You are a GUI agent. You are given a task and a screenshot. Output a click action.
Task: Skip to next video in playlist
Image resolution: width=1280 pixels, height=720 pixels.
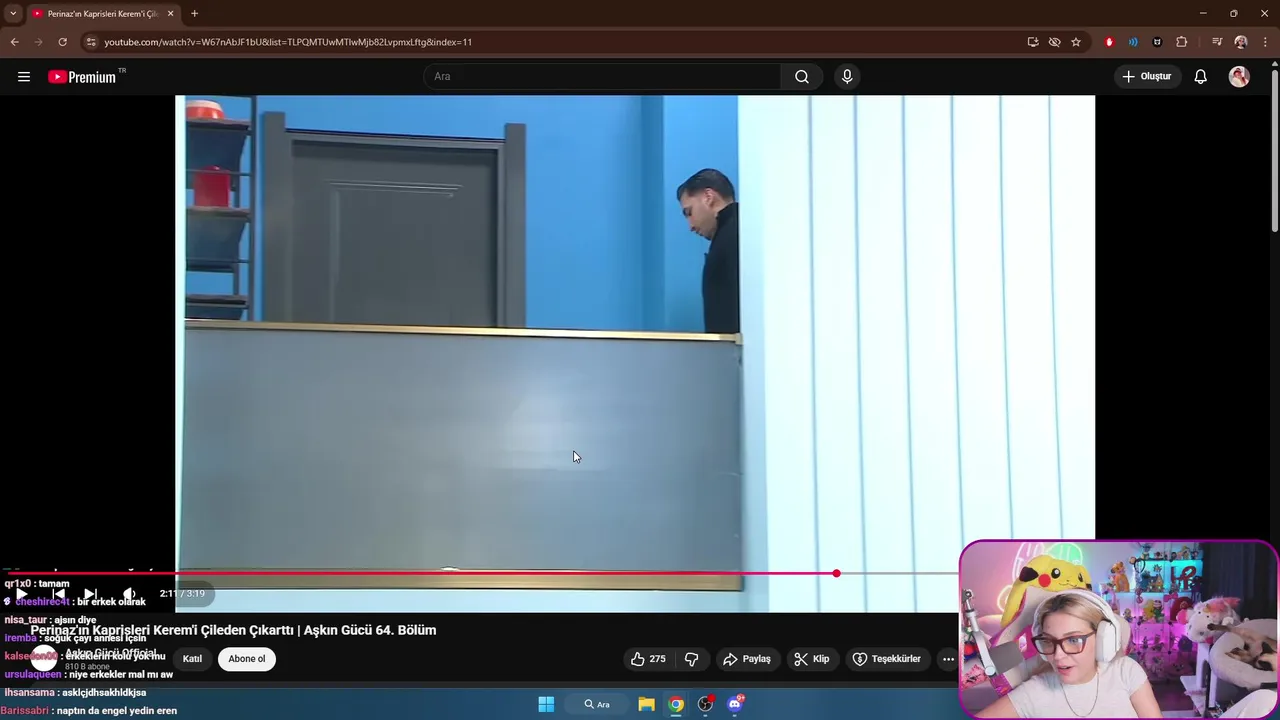pos(90,594)
